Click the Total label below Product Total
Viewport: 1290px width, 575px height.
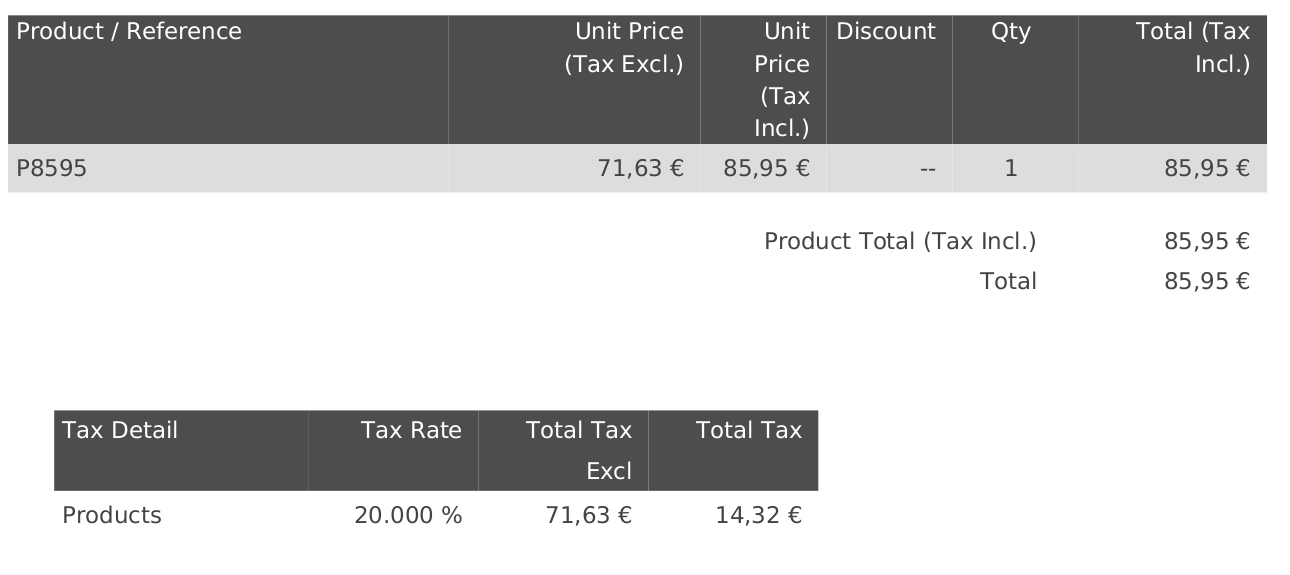[1008, 281]
